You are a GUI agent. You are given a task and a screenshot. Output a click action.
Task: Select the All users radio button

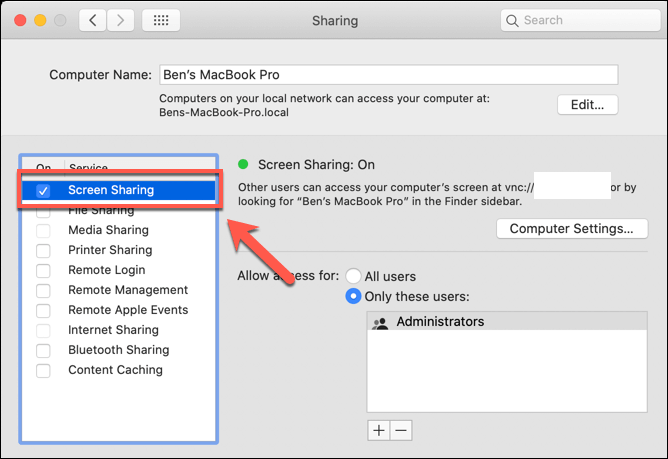pos(353,276)
